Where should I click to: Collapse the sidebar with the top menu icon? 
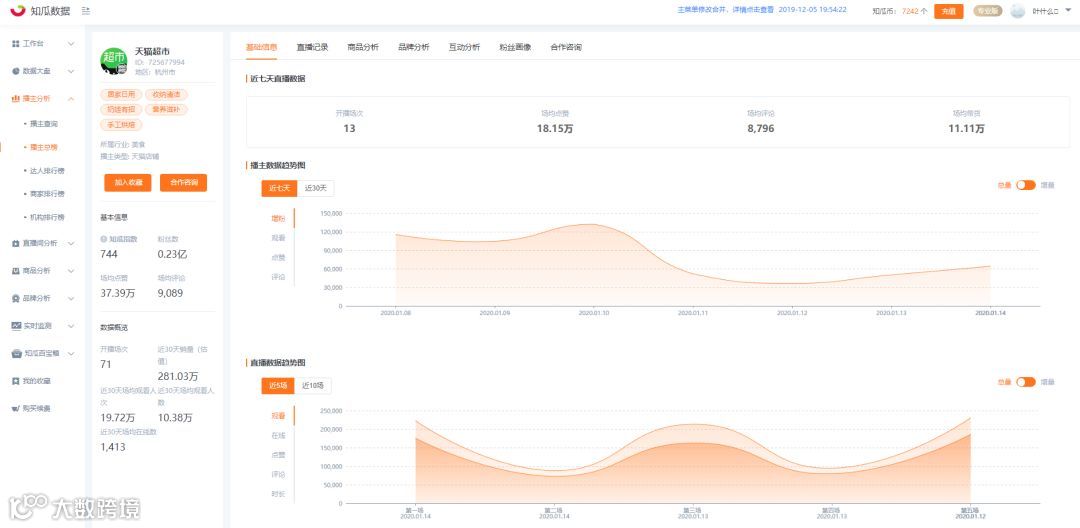[85, 10]
